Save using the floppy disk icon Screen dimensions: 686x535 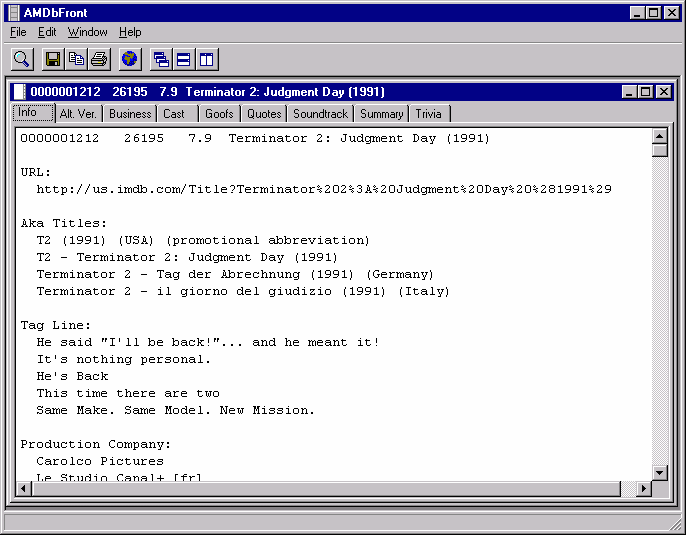point(53,59)
